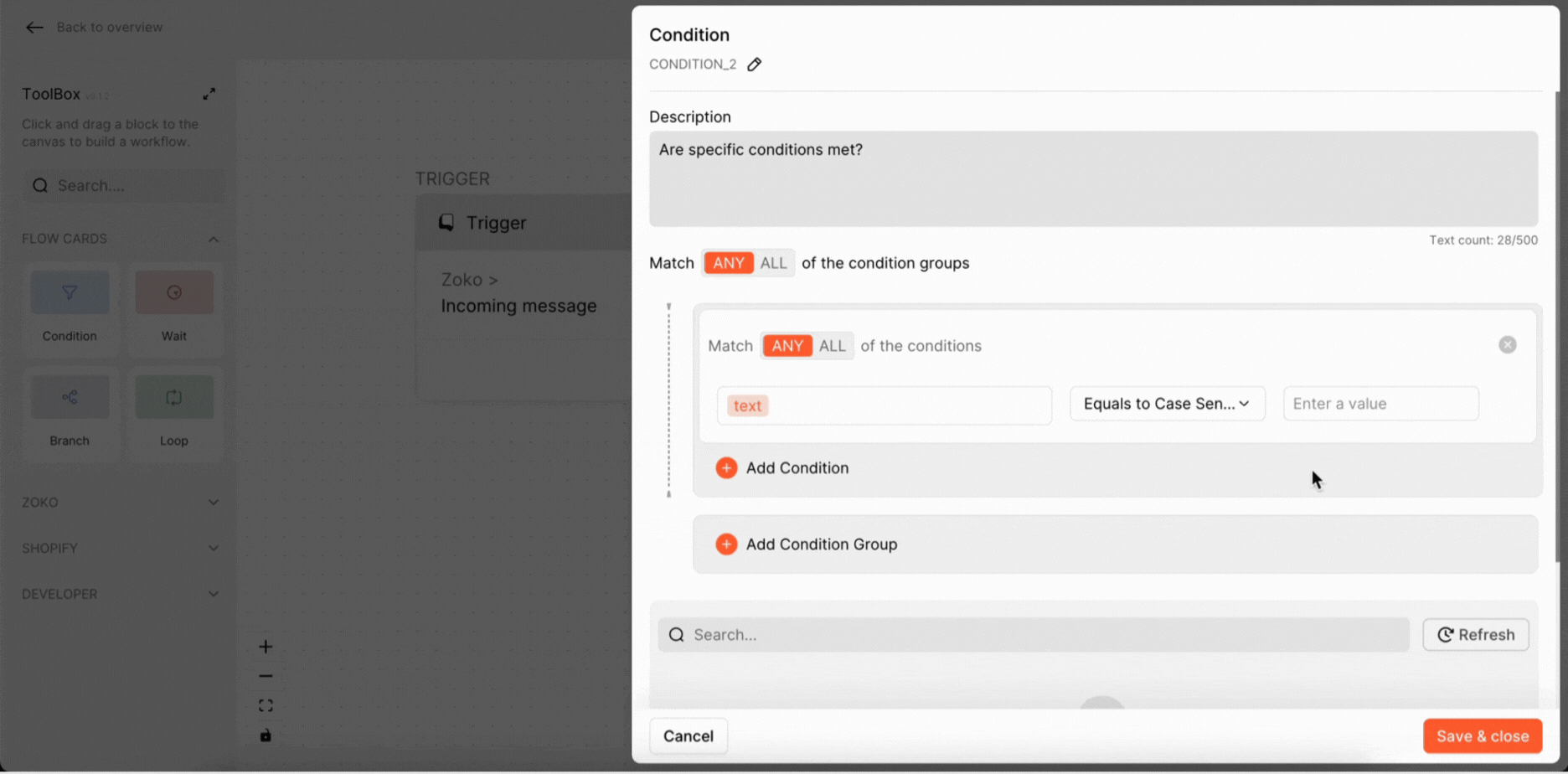The height and width of the screenshot is (774, 1568).
Task: Click the Add Condition plus icon
Action: pos(726,468)
